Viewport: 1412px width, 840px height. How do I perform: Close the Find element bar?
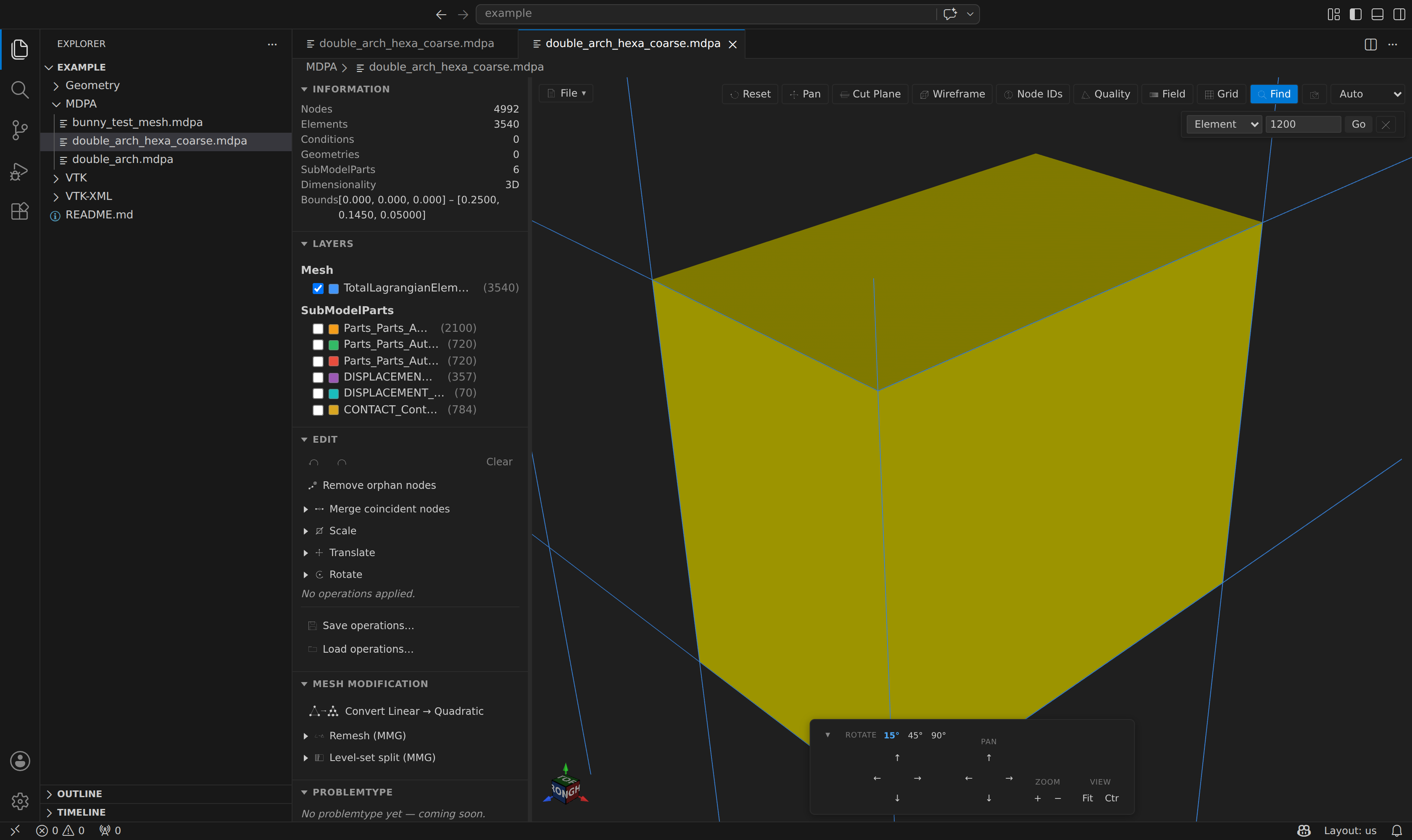tap(1386, 124)
